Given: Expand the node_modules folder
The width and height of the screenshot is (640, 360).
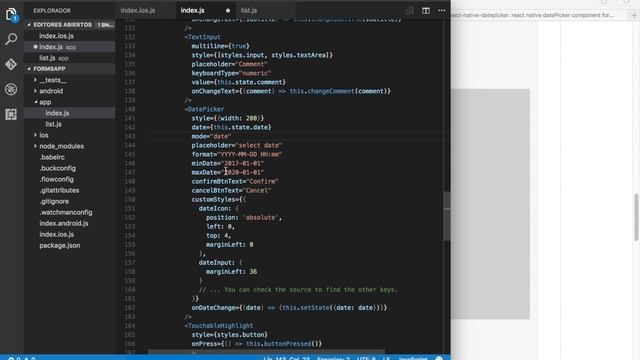Looking at the screenshot, I should point(62,146).
